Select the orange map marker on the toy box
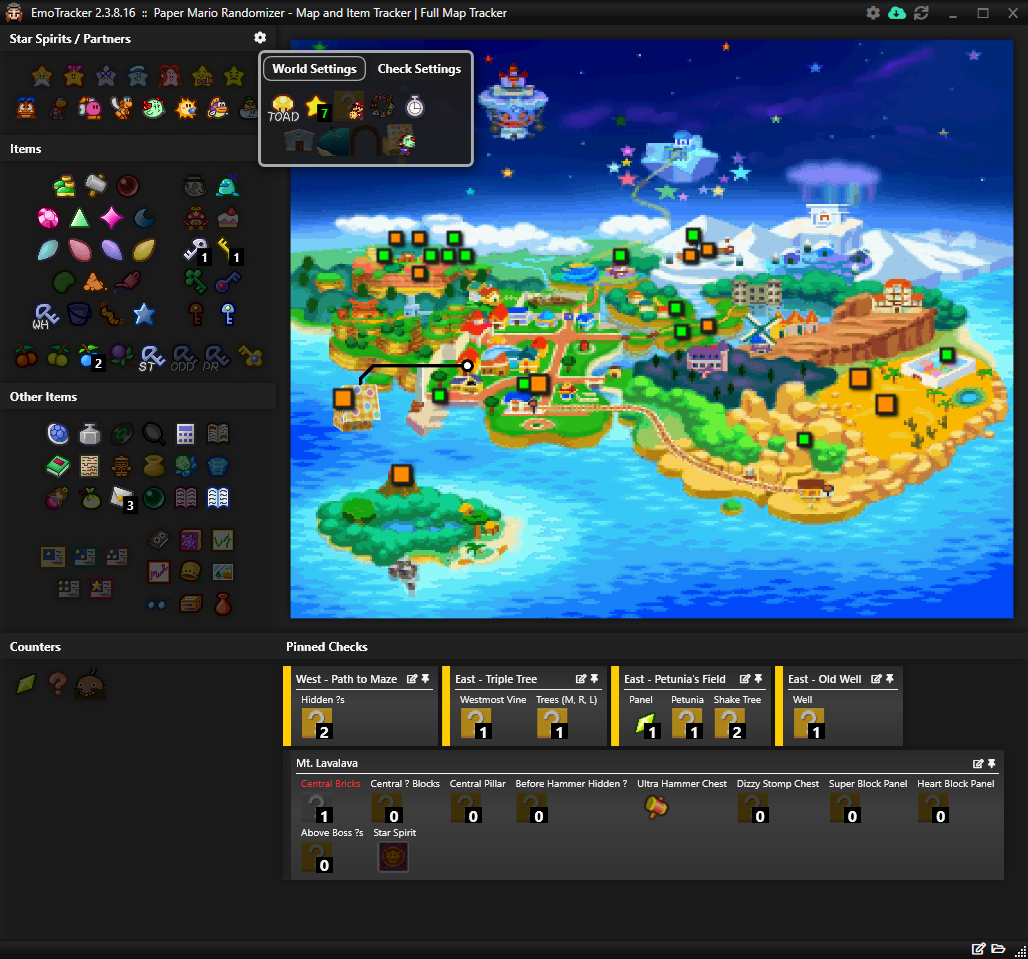1028x959 pixels. [x=343, y=398]
